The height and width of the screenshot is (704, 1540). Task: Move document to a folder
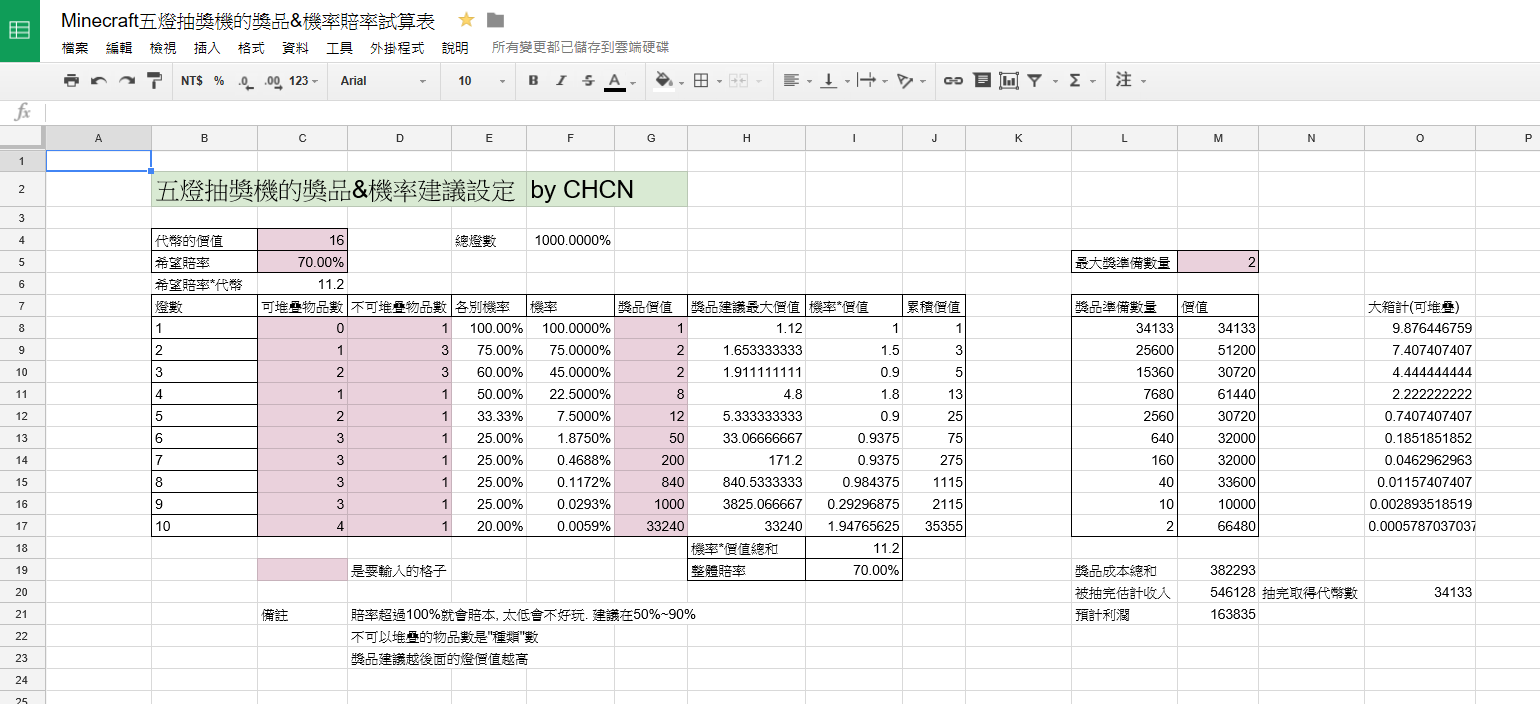click(x=495, y=20)
